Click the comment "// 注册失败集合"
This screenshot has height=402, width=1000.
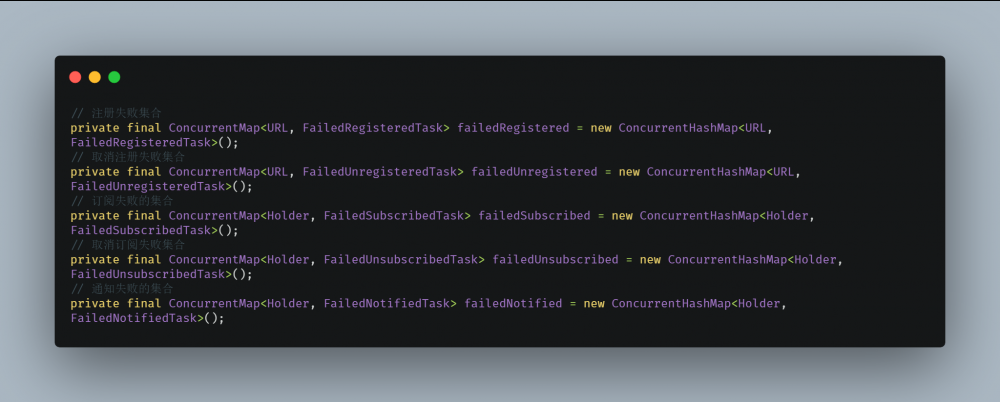click(116, 113)
